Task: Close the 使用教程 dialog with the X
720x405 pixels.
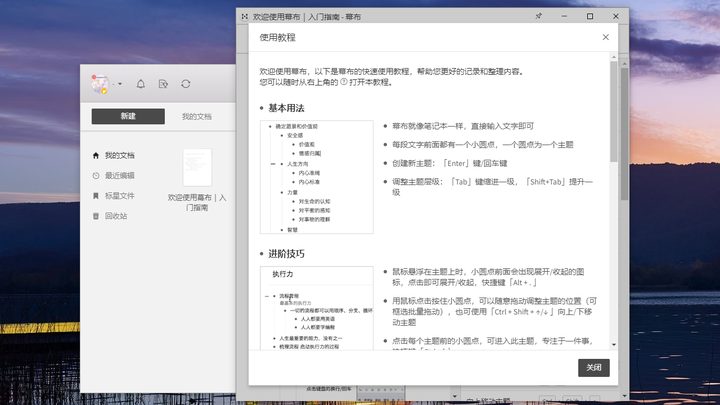Action: pos(606,37)
